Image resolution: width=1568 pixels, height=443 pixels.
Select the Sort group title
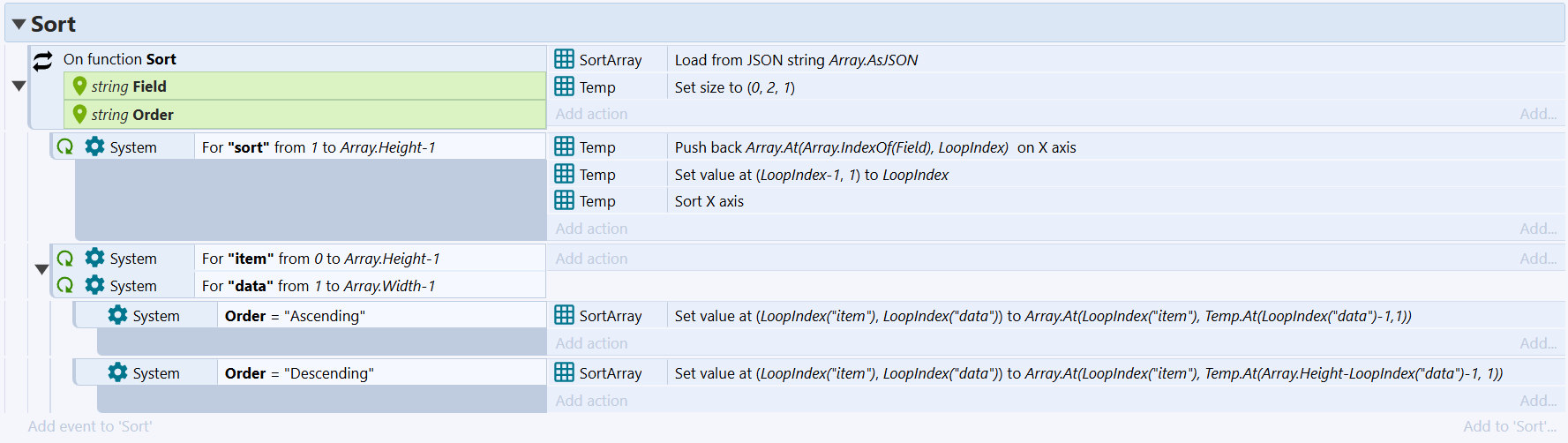pyautogui.click(x=53, y=25)
